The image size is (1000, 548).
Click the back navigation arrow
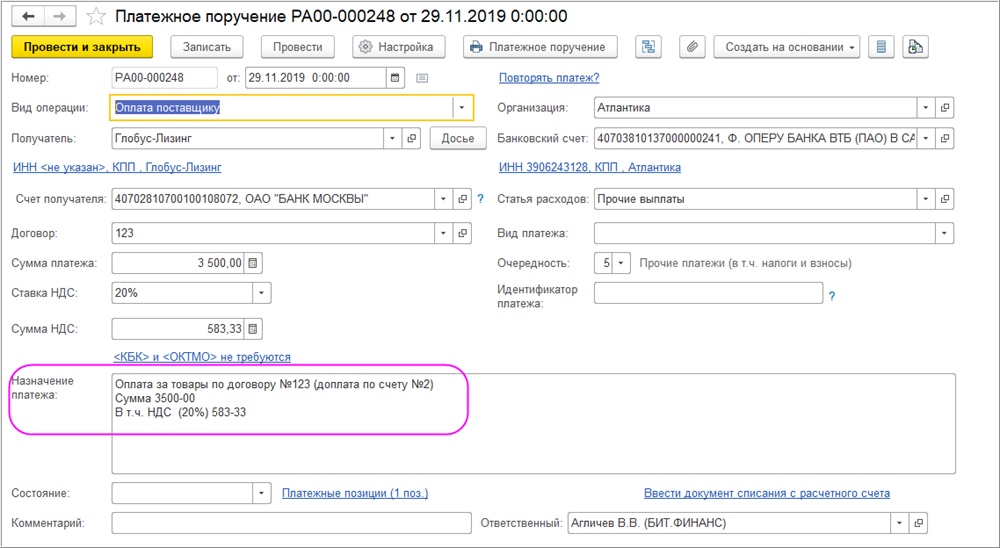pos(27,16)
